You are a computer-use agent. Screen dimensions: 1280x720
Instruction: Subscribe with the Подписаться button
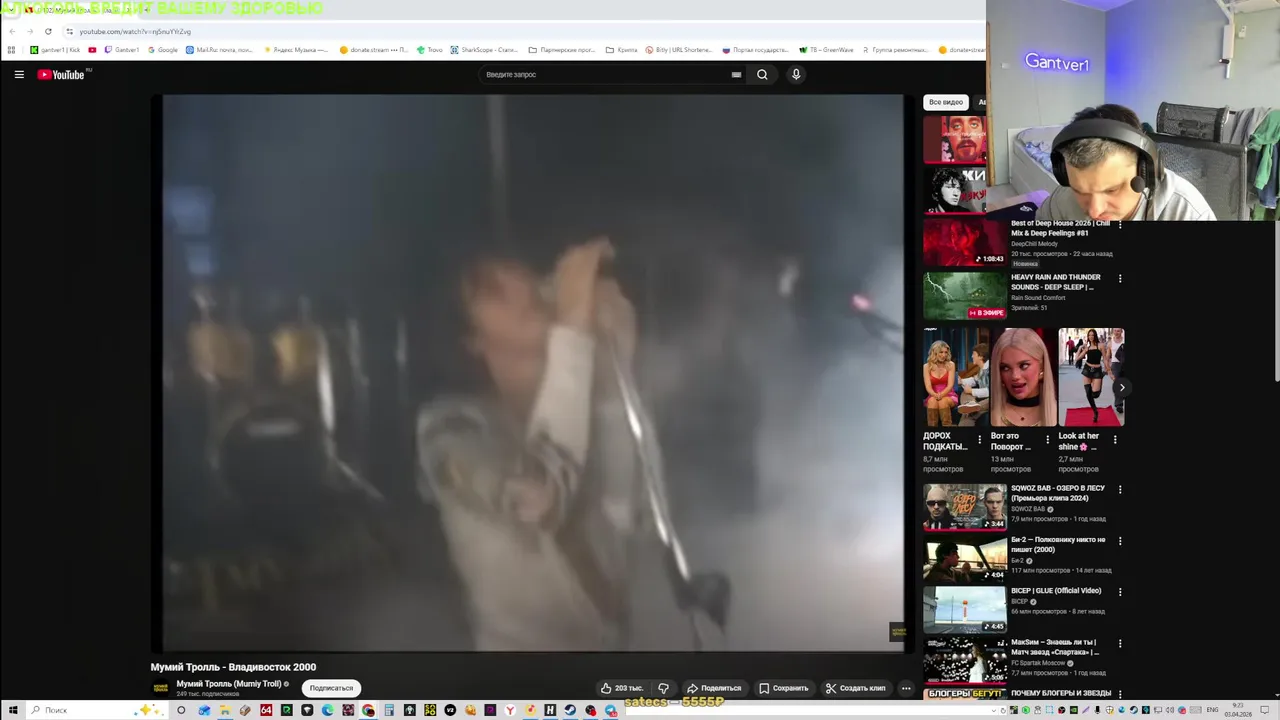tap(331, 688)
